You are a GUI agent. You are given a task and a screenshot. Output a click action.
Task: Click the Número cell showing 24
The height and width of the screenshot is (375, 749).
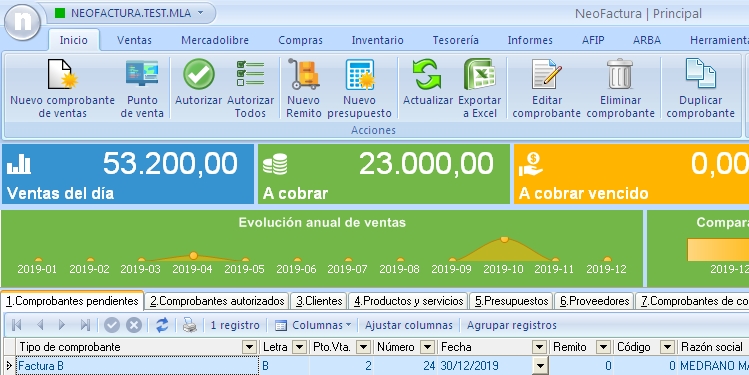(x=405, y=366)
